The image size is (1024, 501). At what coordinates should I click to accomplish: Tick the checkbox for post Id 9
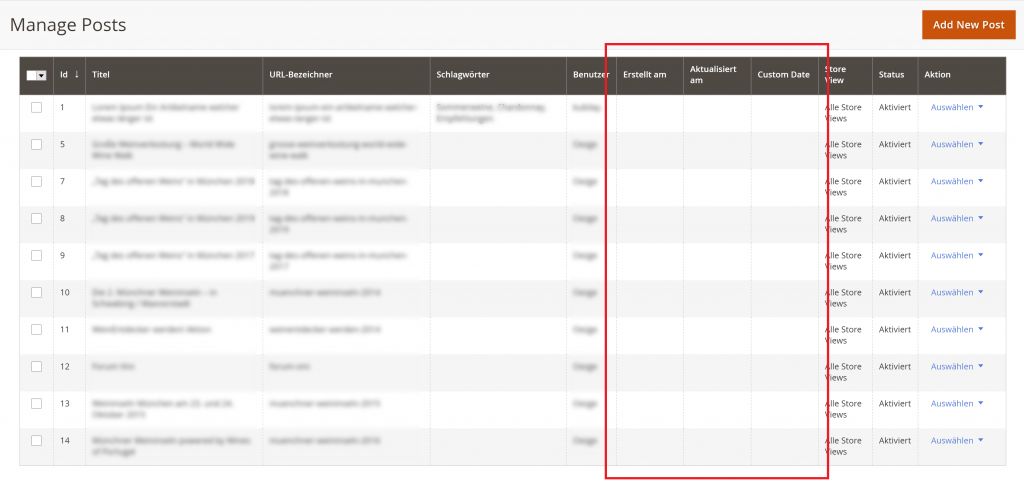37,255
